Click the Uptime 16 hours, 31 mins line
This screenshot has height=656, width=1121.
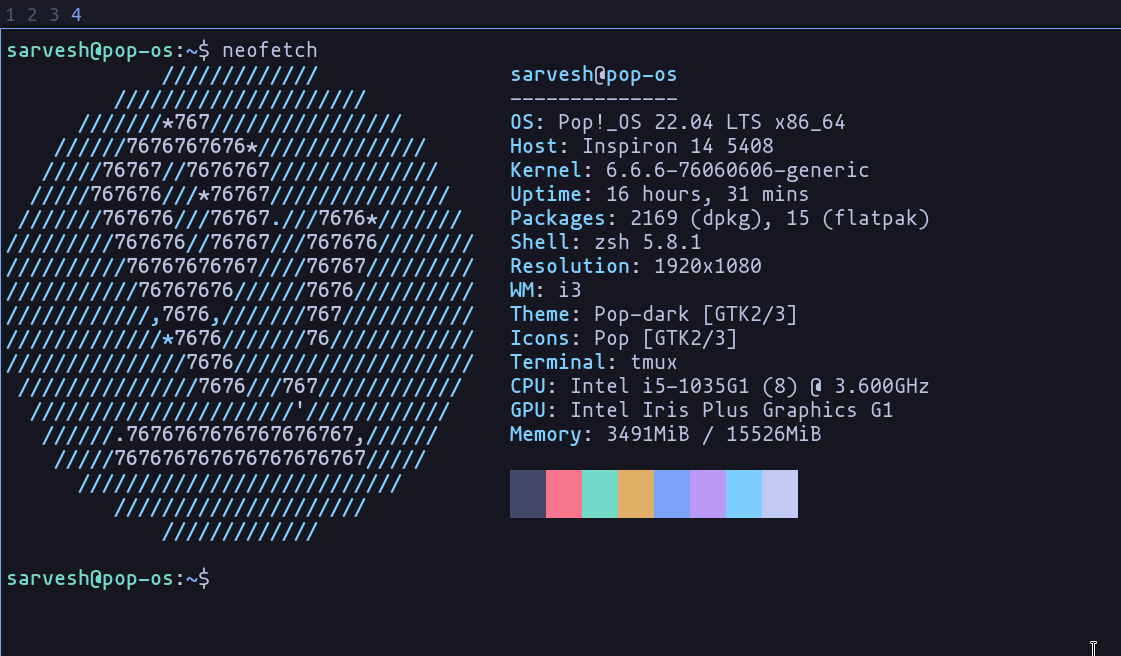click(x=660, y=194)
